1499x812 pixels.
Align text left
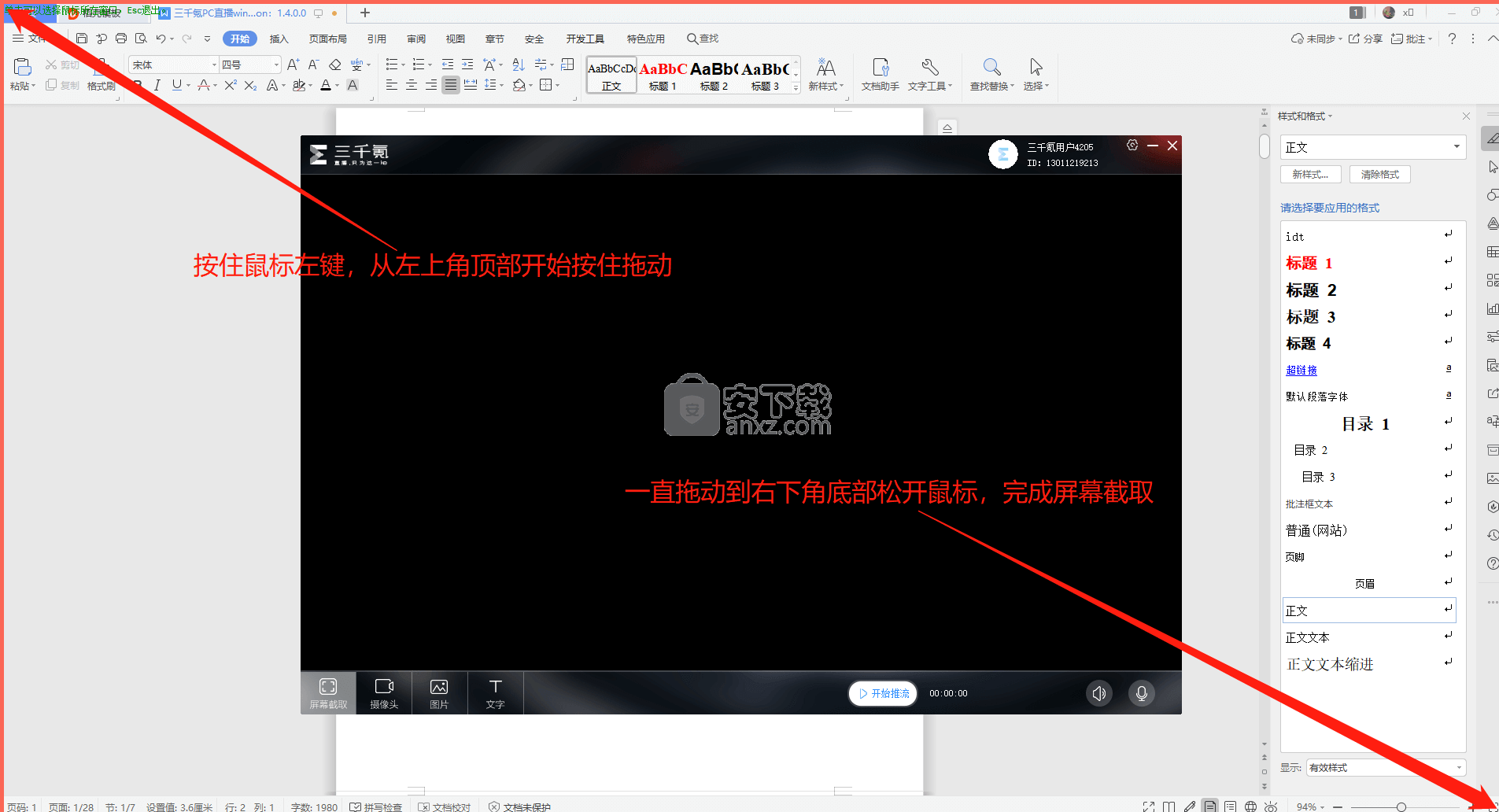click(x=392, y=85)
